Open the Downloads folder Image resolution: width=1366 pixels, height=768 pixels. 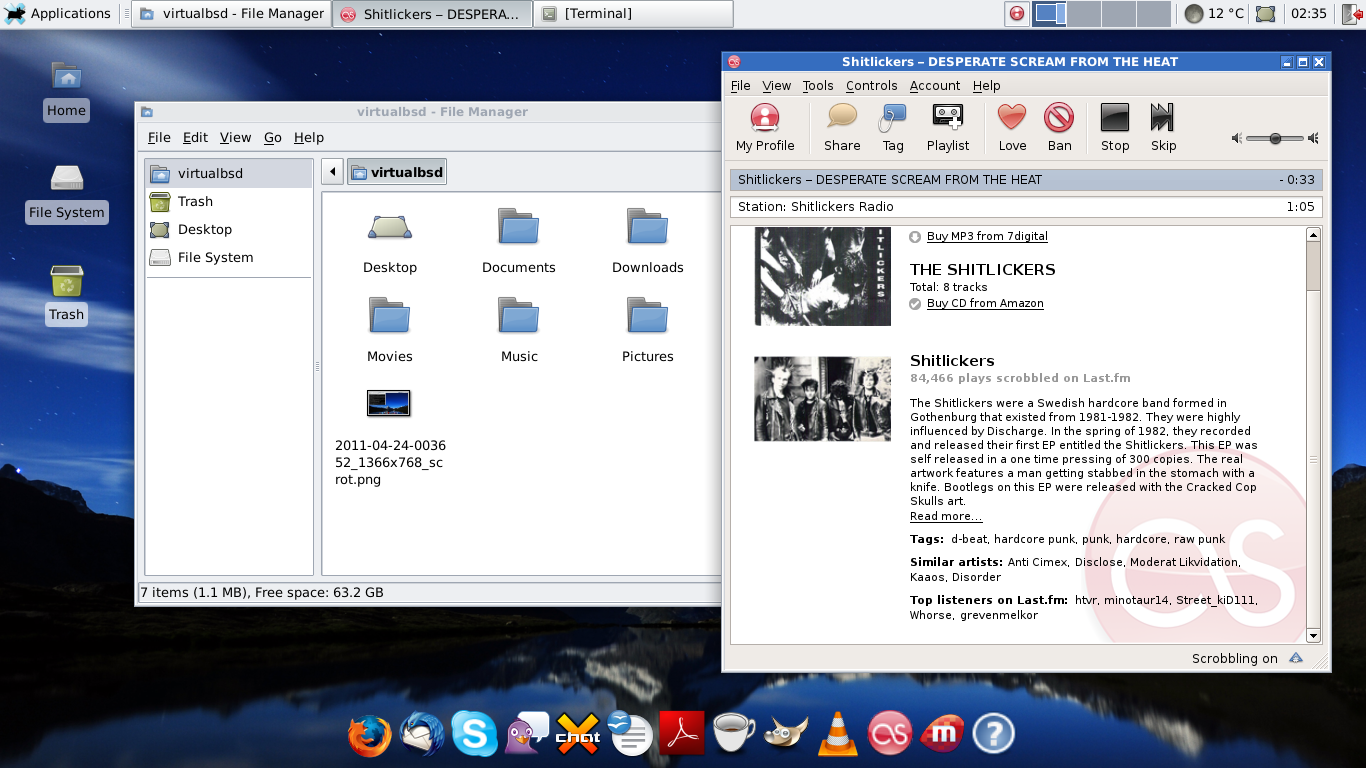(x=648, y=240)
